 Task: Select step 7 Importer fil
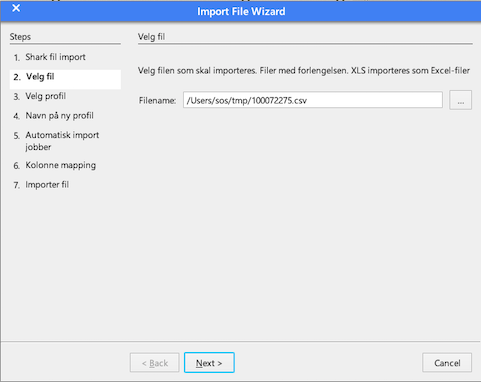pyautogui.click(x=47, y=185)
